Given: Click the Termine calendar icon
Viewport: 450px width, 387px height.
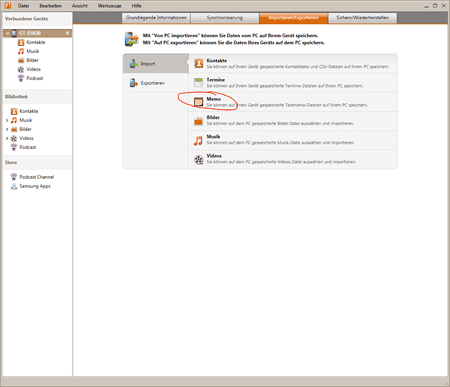Looking at the screenshot, I should coord(199,82).
